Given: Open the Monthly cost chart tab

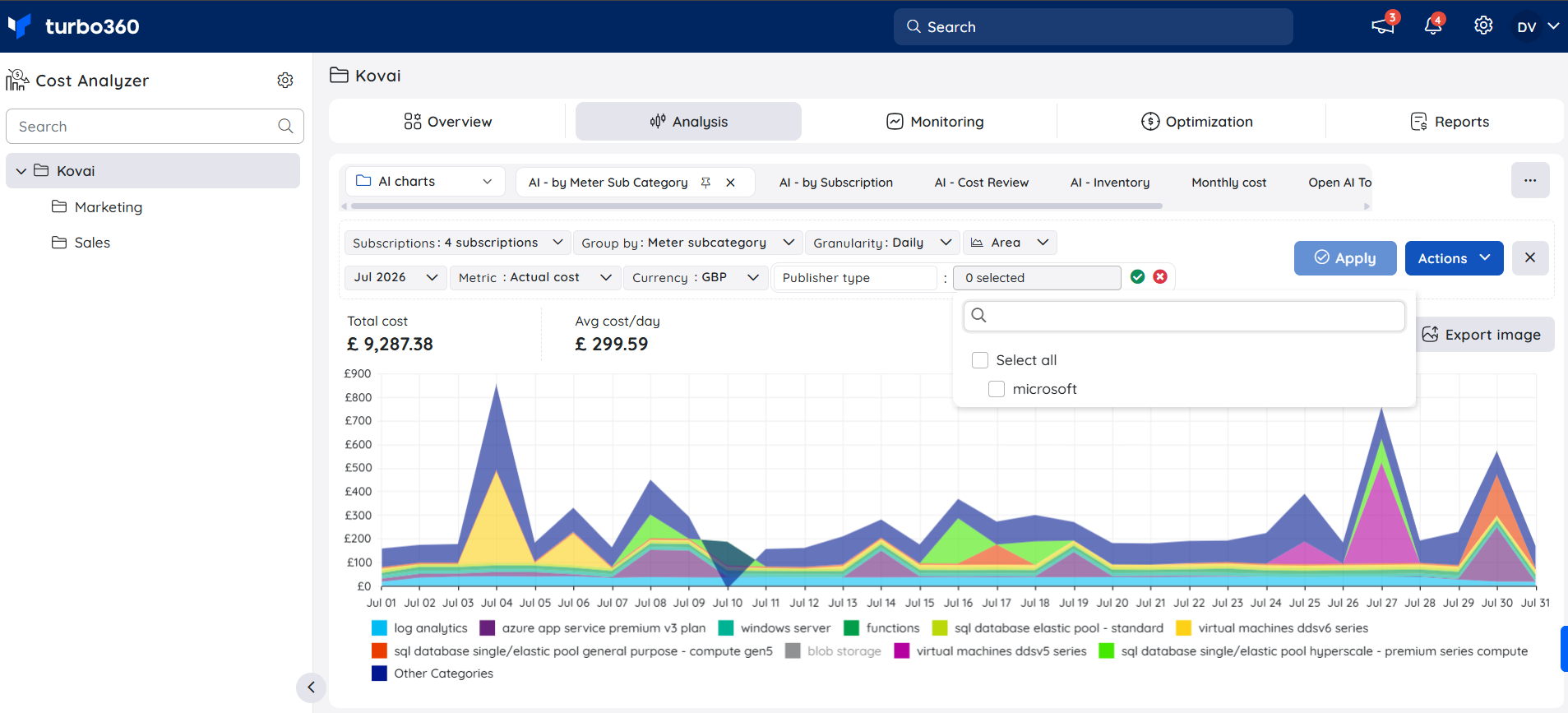Looking at the screenshot, I should click(1228, 183).
